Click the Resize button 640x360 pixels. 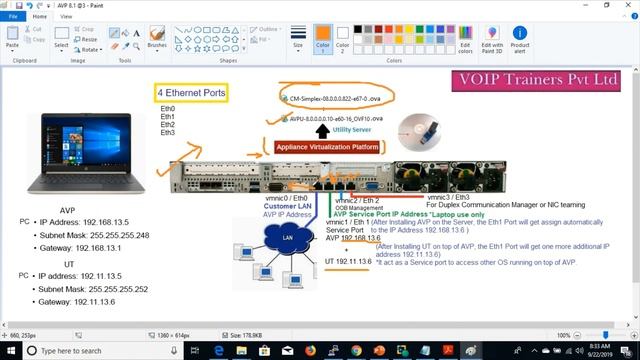pyautogui.click(x=86, y=39)
